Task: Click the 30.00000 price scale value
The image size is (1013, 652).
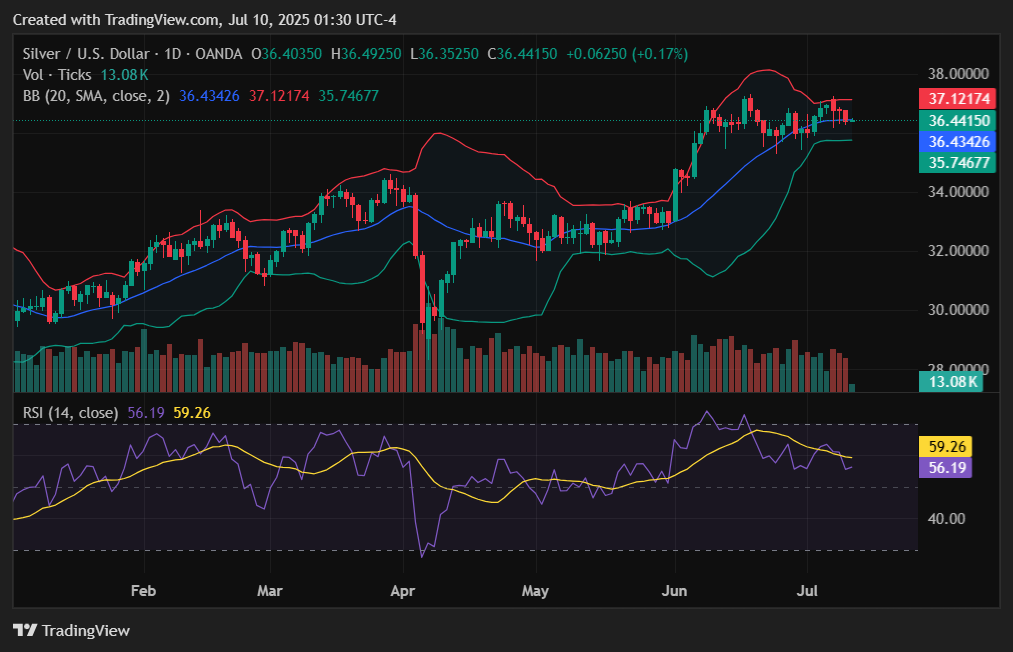Action: tap(958, 310)
